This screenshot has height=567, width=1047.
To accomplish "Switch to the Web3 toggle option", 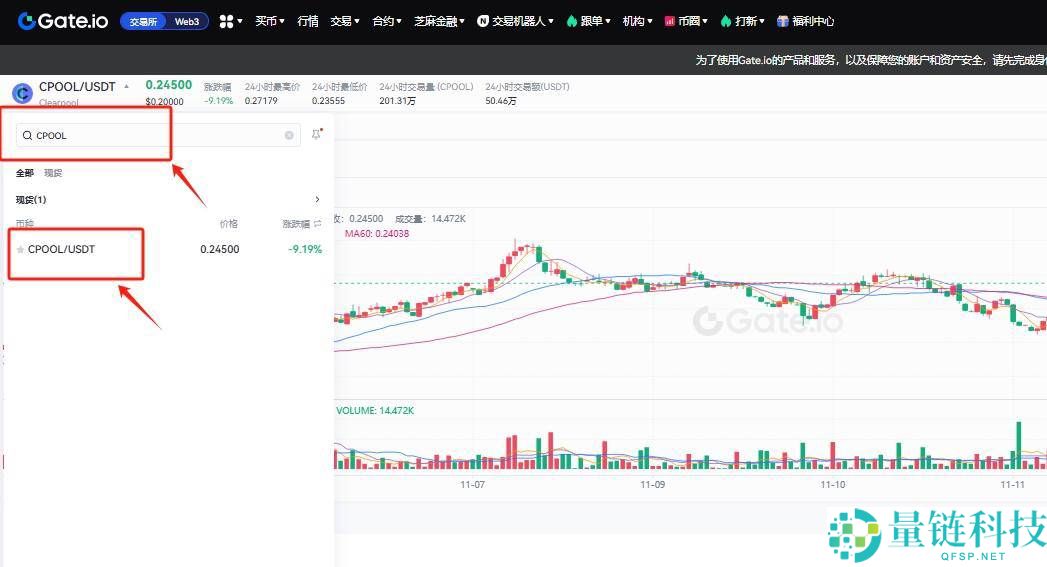I will click(x=187, y=21).
